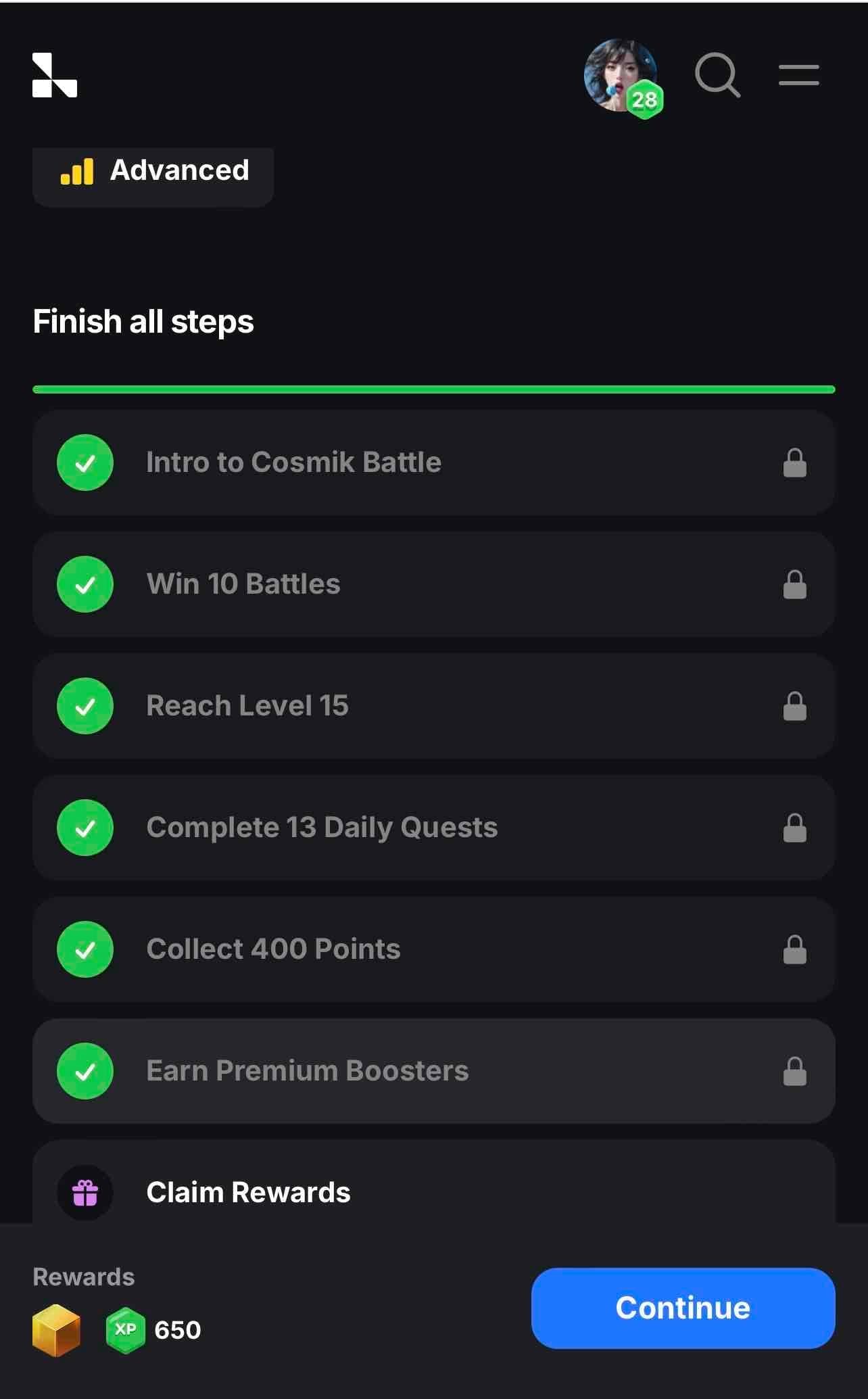Image resolution: width=868 pixels, height=1399 pixels.
Task: Click the purple gift icon
Action: pos(85,1193)
